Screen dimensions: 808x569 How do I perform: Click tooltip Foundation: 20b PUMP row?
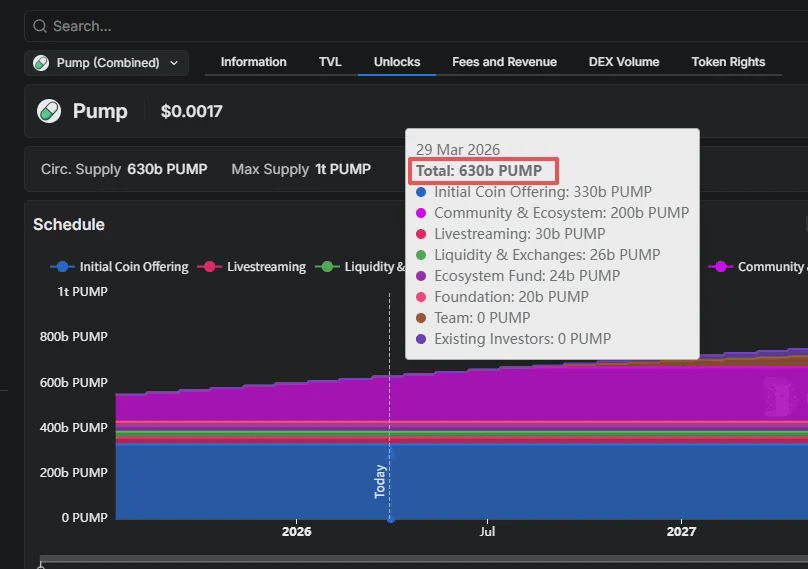(x=502, y=297)
